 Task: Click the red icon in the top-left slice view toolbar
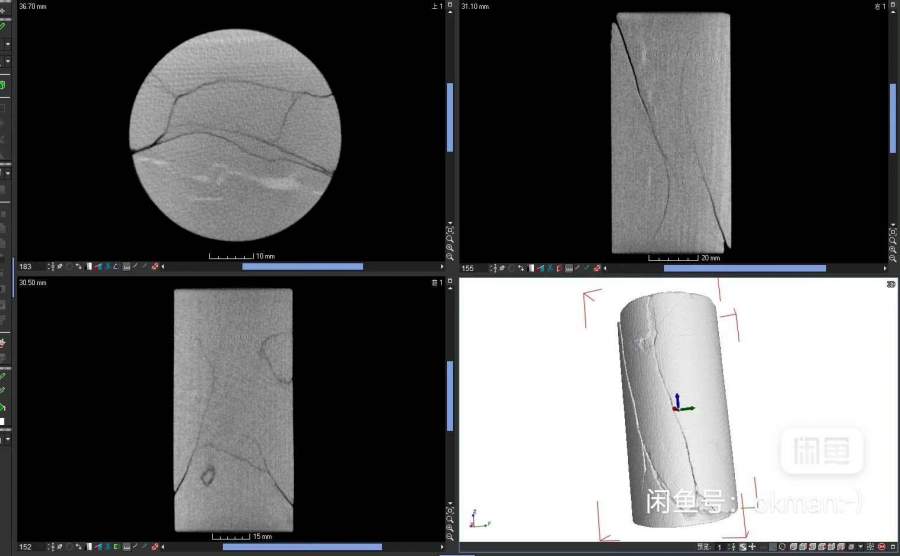154,267
